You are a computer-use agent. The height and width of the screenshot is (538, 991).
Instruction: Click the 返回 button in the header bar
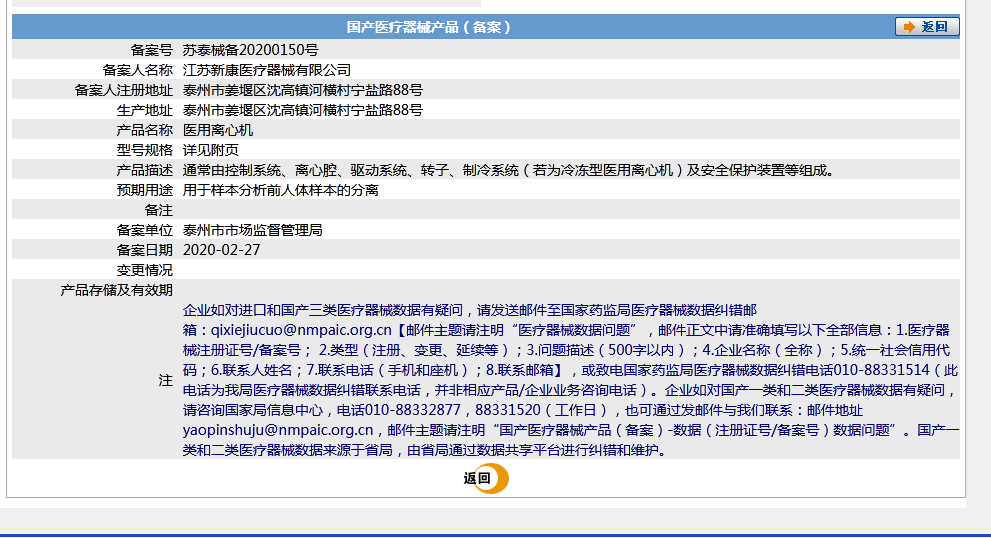coord(927,27)
